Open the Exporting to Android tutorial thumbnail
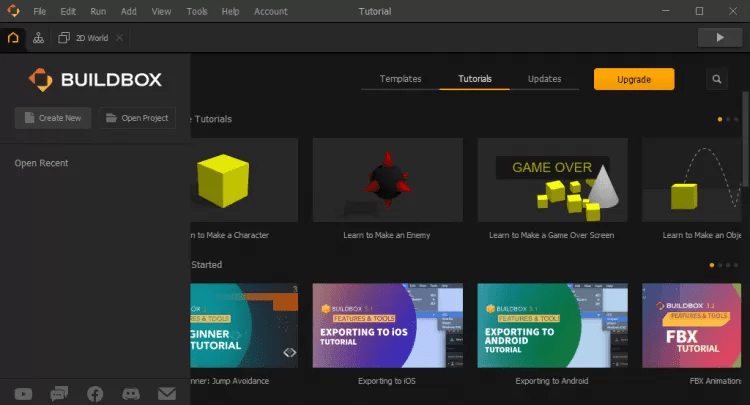This screenshot has width=750, height=405. pos(552,326)
